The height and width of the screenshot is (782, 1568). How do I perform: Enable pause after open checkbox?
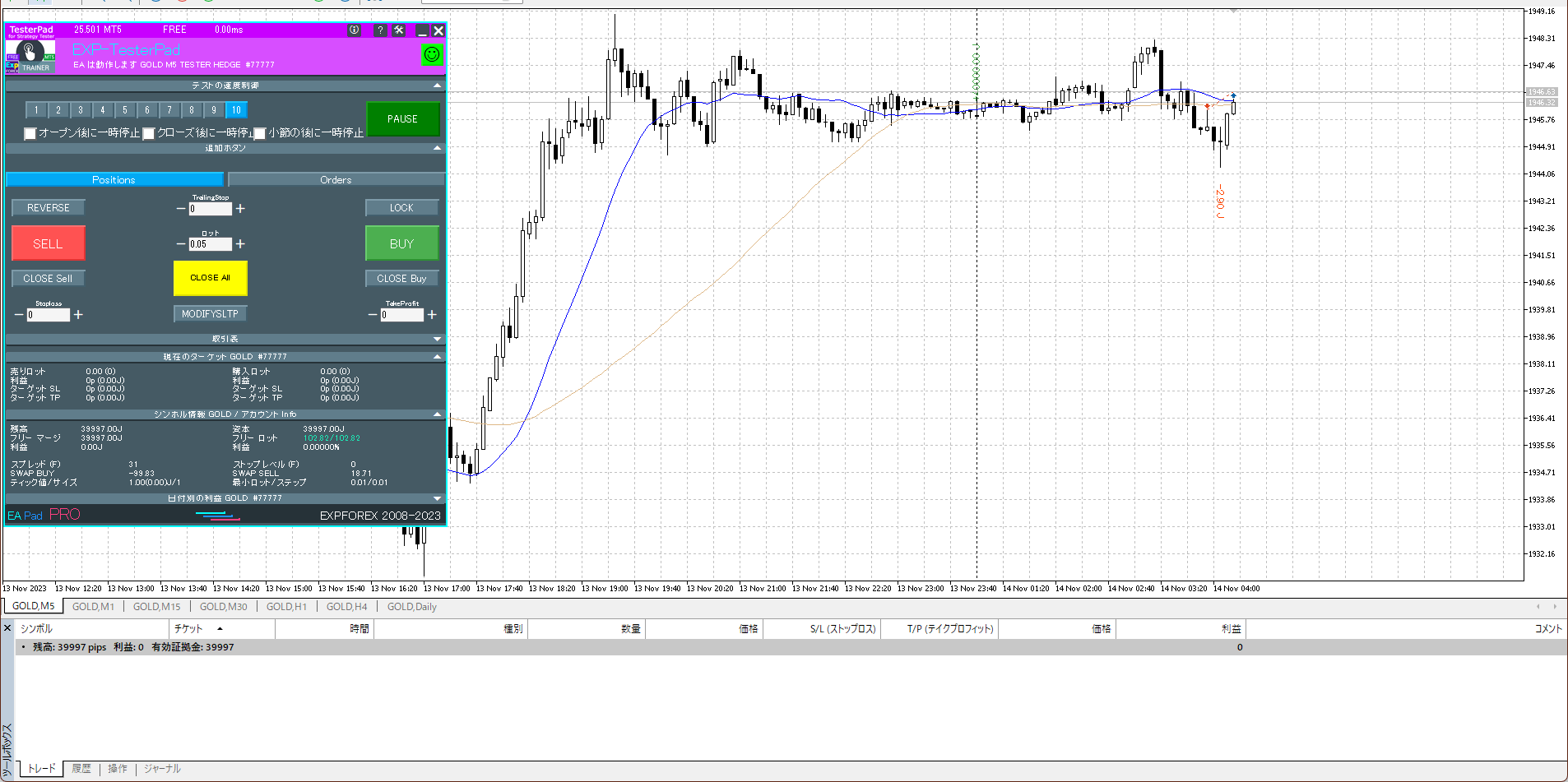pos(30,133)
